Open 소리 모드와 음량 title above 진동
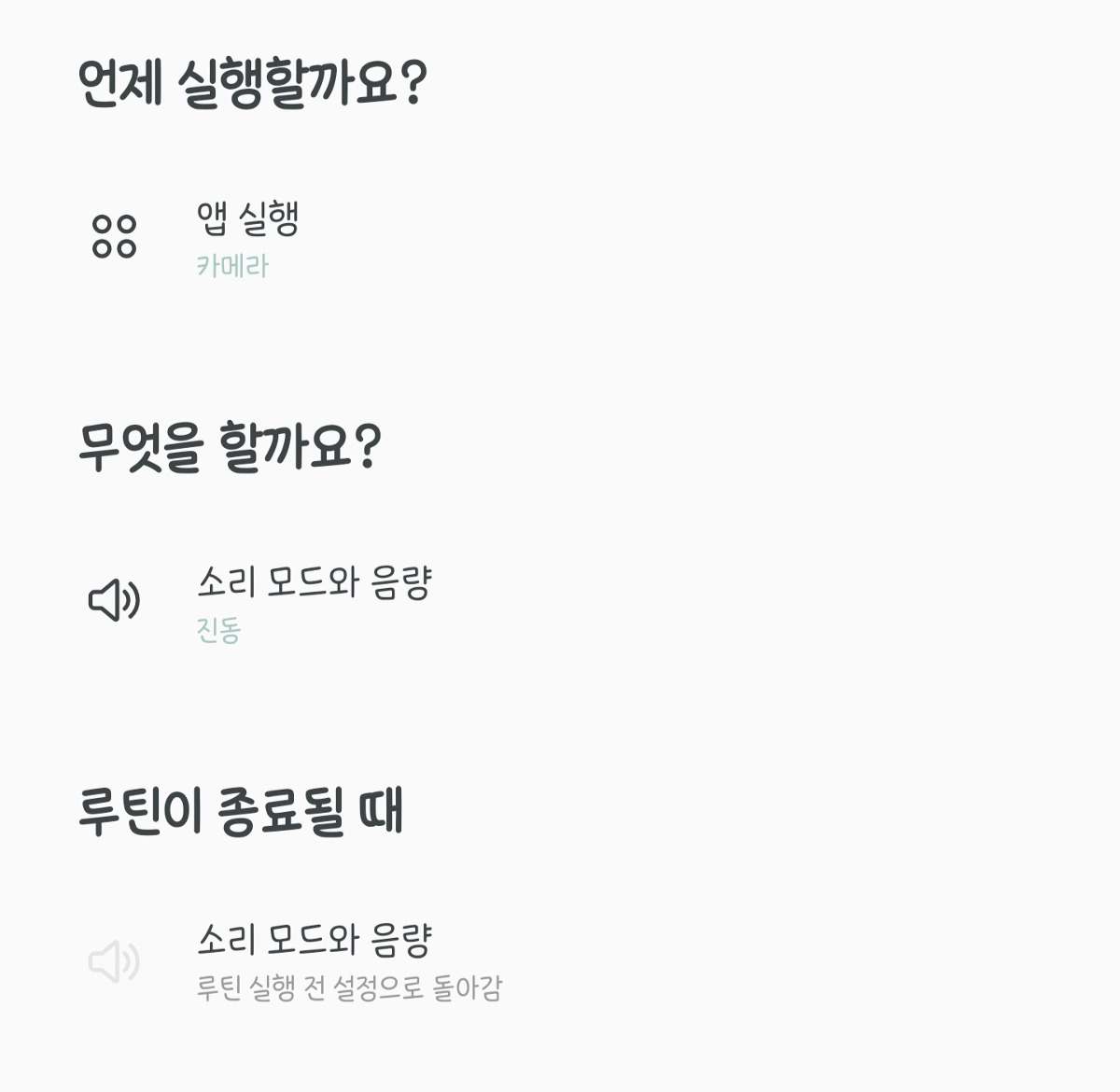Screen dimensions: 1120x1092 click(314, 581)
